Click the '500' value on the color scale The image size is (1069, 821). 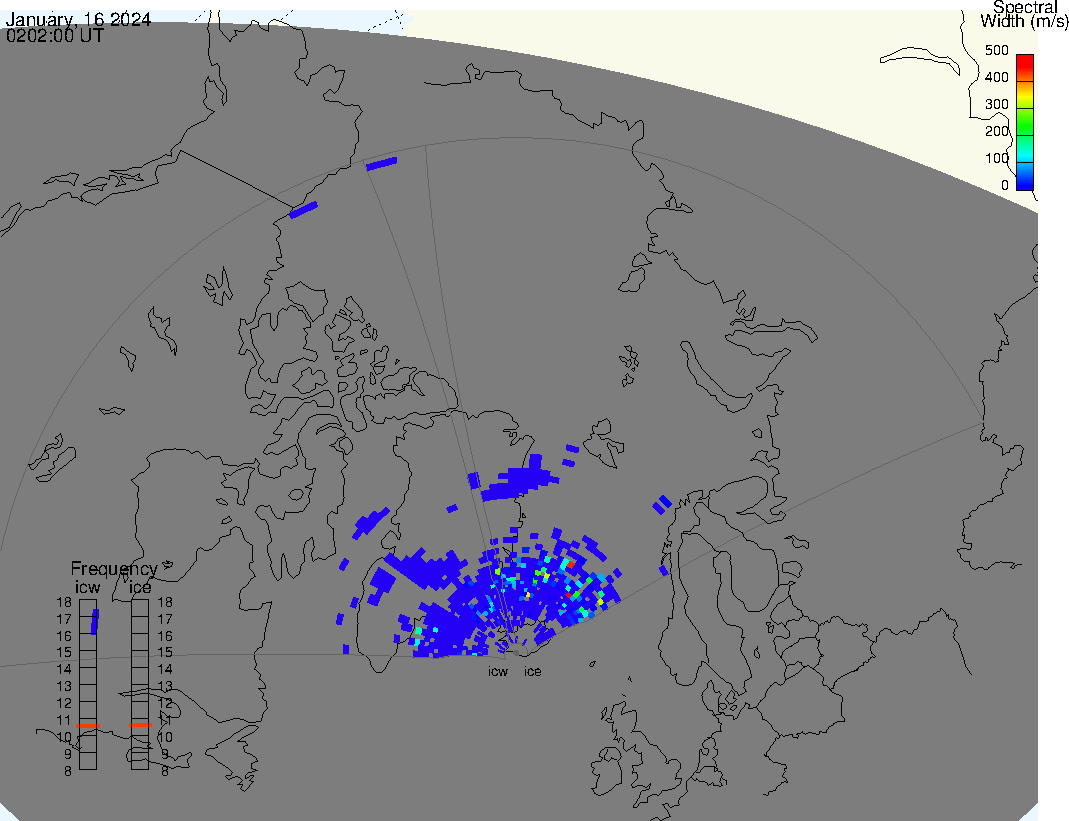point(997,50)
